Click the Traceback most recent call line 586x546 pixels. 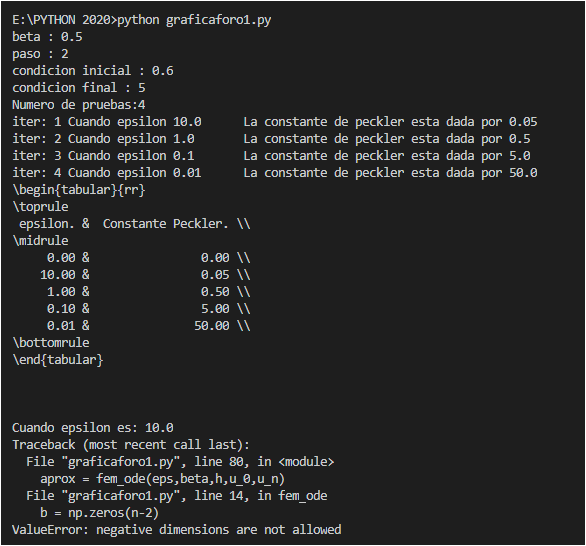coord(131,445)
